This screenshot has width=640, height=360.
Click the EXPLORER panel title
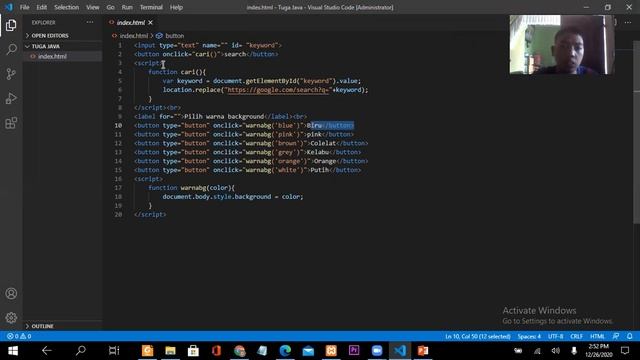tap(43, 22)
